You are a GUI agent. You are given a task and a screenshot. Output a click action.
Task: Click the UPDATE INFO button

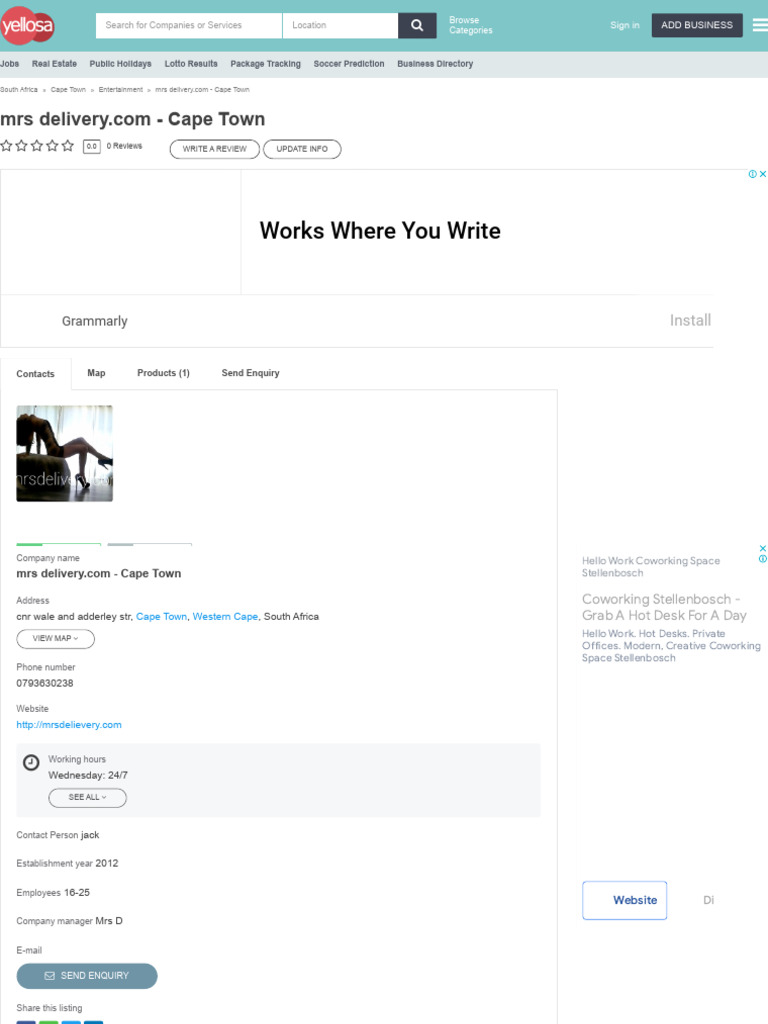click(302, 149)
